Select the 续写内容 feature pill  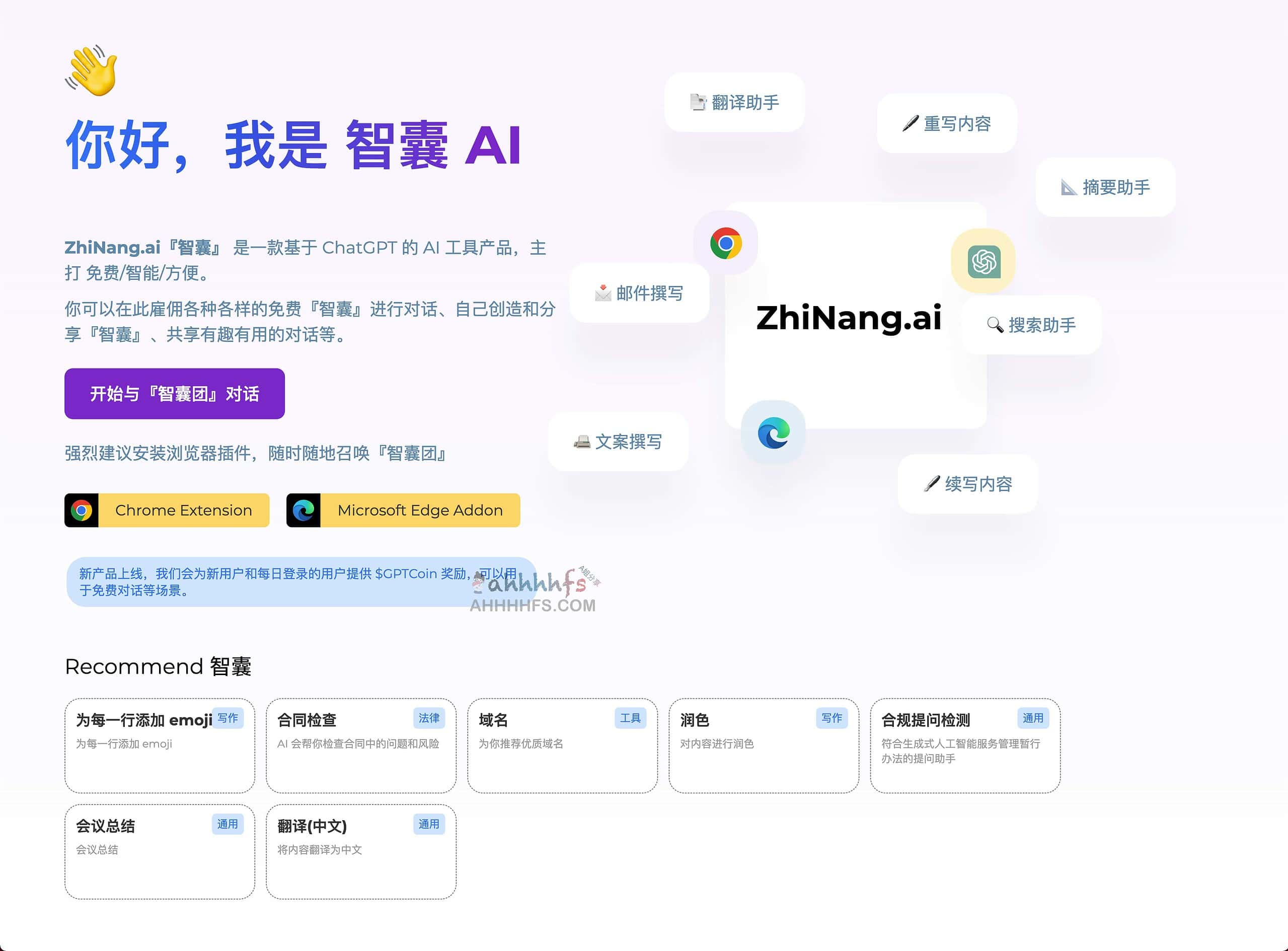click(x=967, y=484)
